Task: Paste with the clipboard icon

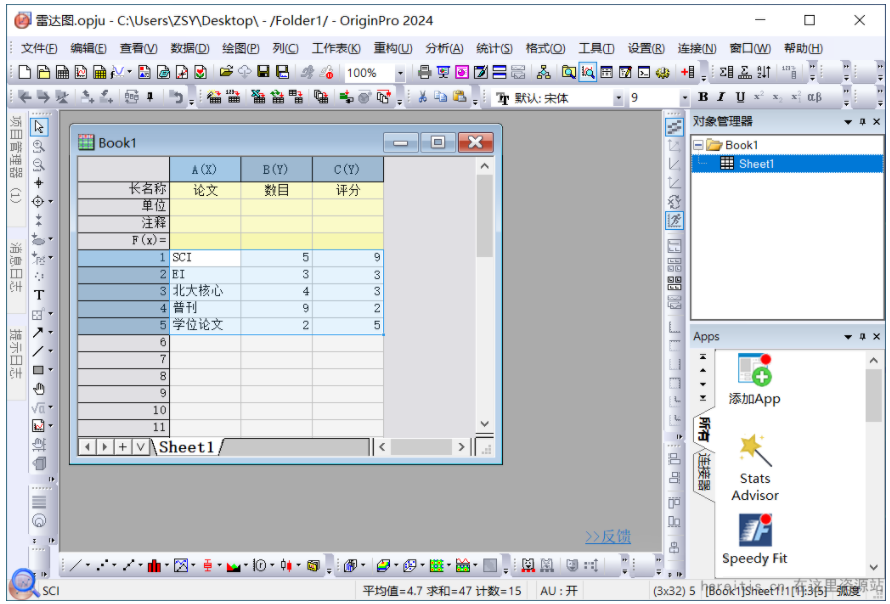Action: click(460, 97)
